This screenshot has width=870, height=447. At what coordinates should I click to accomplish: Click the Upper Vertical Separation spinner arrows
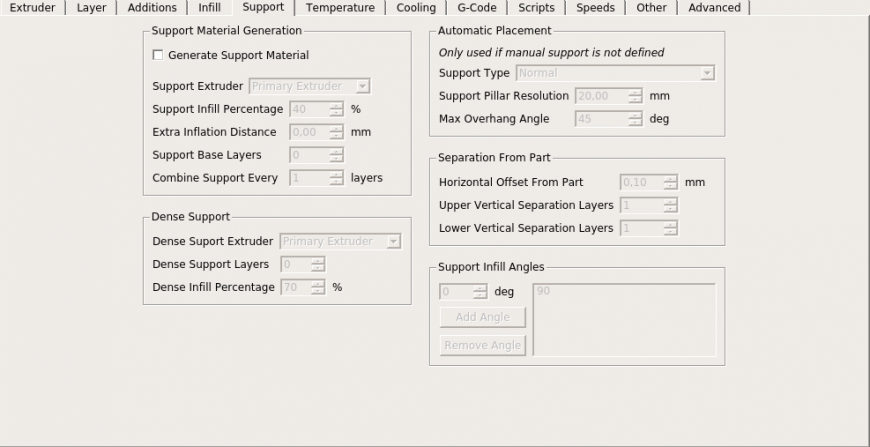670,205
